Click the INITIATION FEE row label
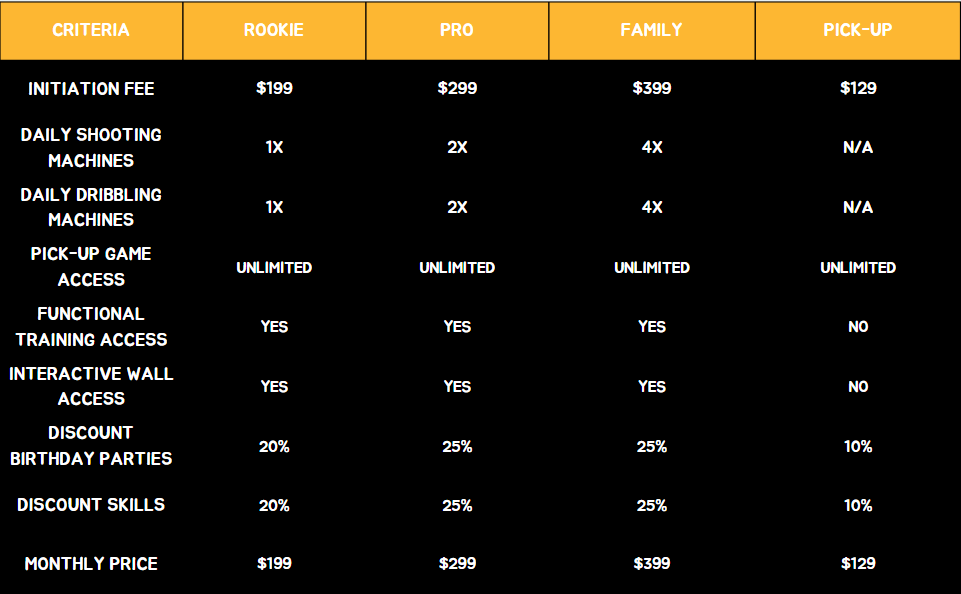 point(91,89)
